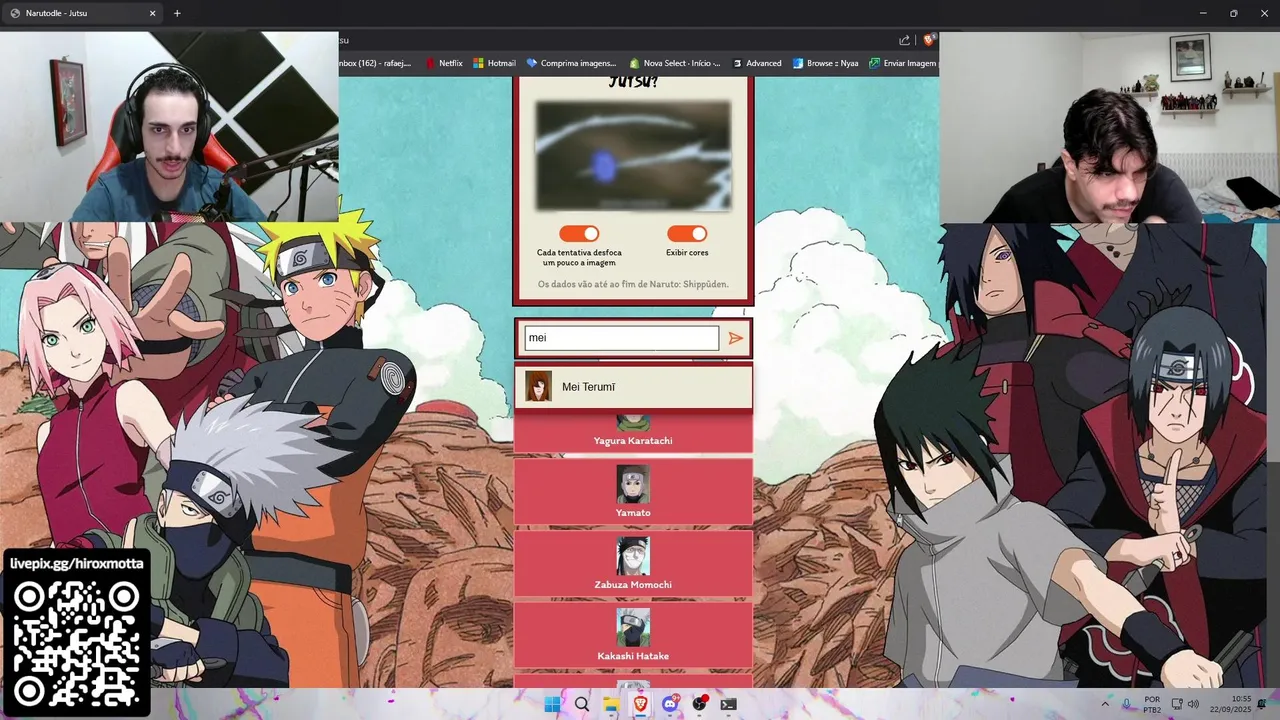
Task: Open the Nova Select bookmark
Action: [675, 63]
